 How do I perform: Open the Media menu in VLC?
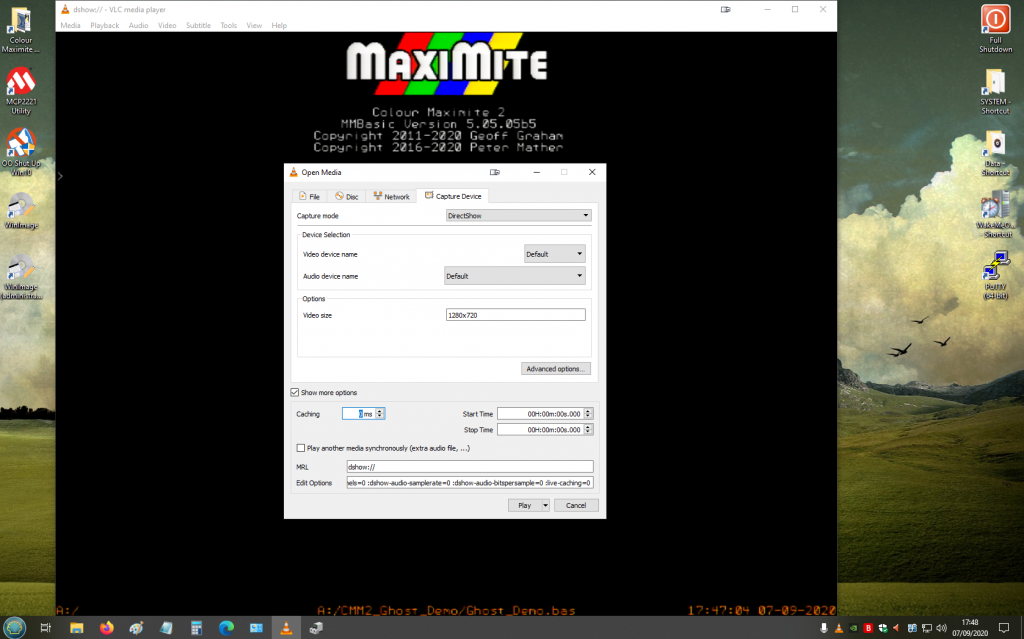(x=71, y=25)
